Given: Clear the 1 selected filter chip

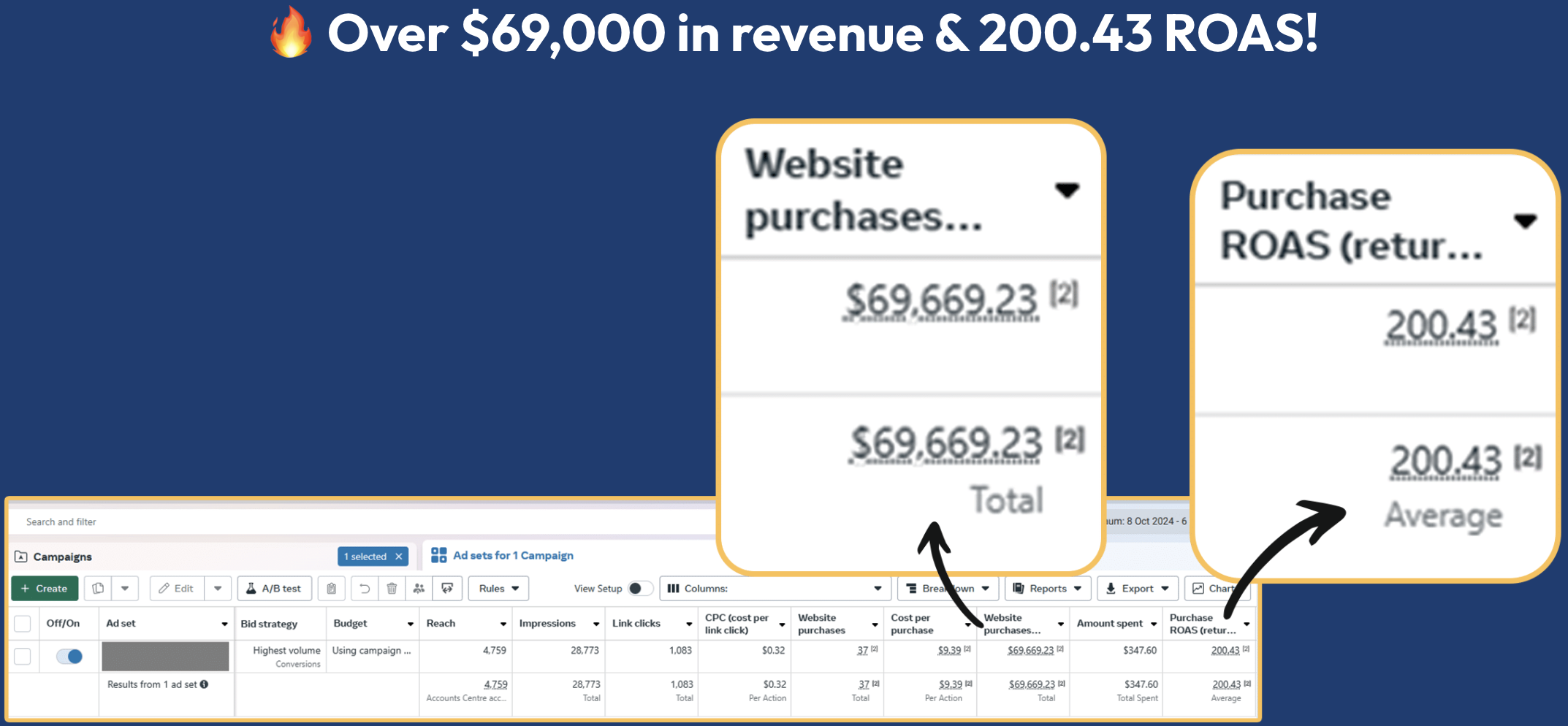Looking at the screenshot, I should pos(399,557).
